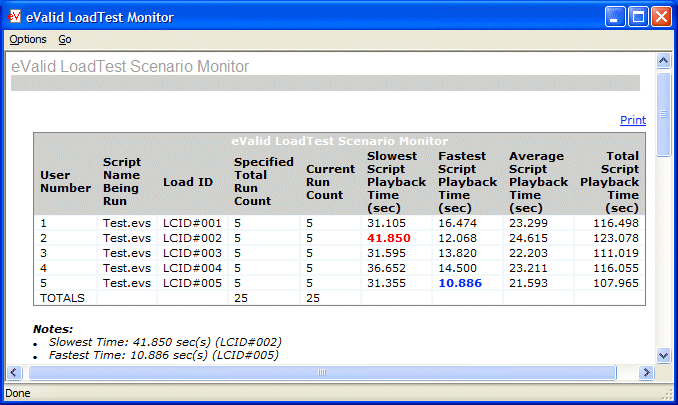This screenshot has width=678, height=405.
Task: Click the Done status bar text
Action: (18, 393)
